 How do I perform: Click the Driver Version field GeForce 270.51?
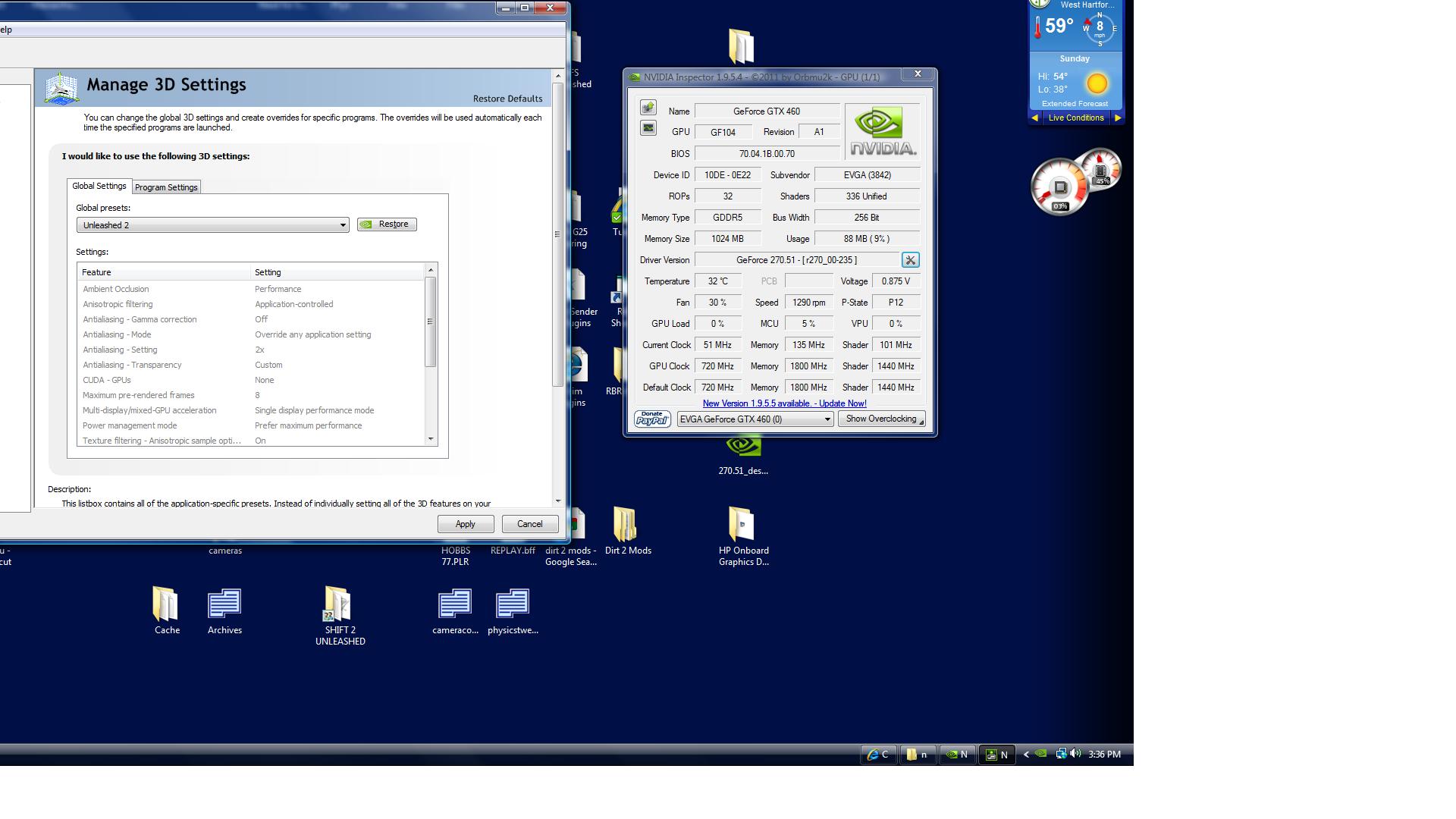point(796,260)
